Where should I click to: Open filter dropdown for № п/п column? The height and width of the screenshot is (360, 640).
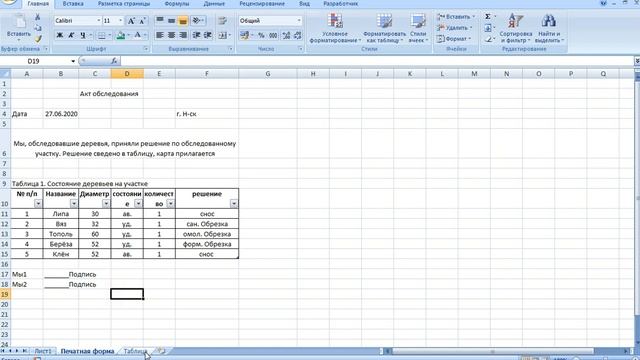pyautogui.click(x=38, y=203)
